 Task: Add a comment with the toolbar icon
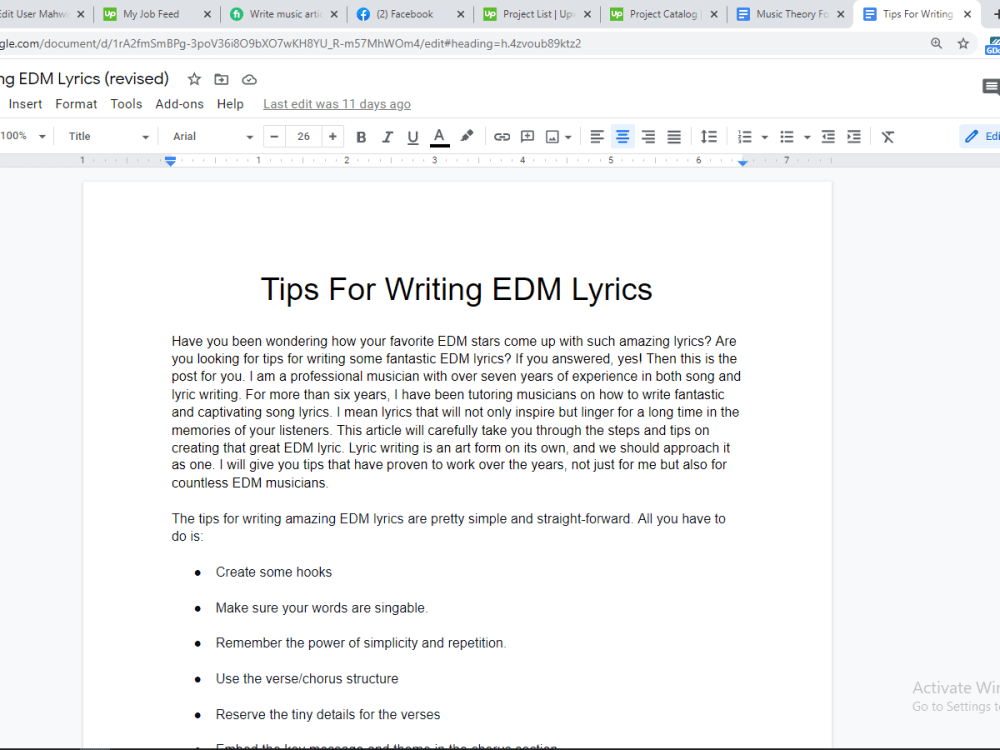click(527, 136)
